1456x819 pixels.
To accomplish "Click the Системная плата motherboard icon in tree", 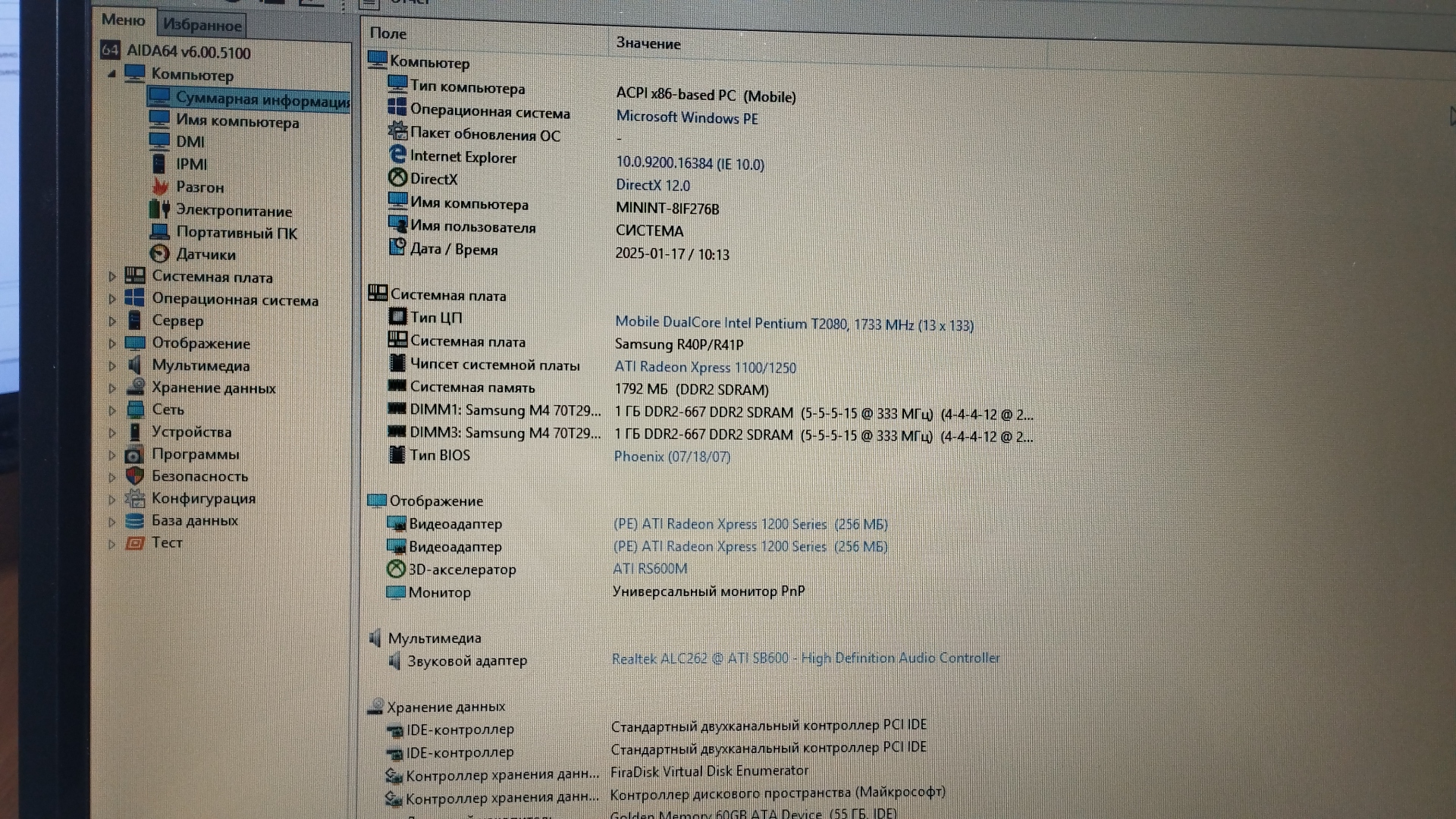I will pos(135,275).
